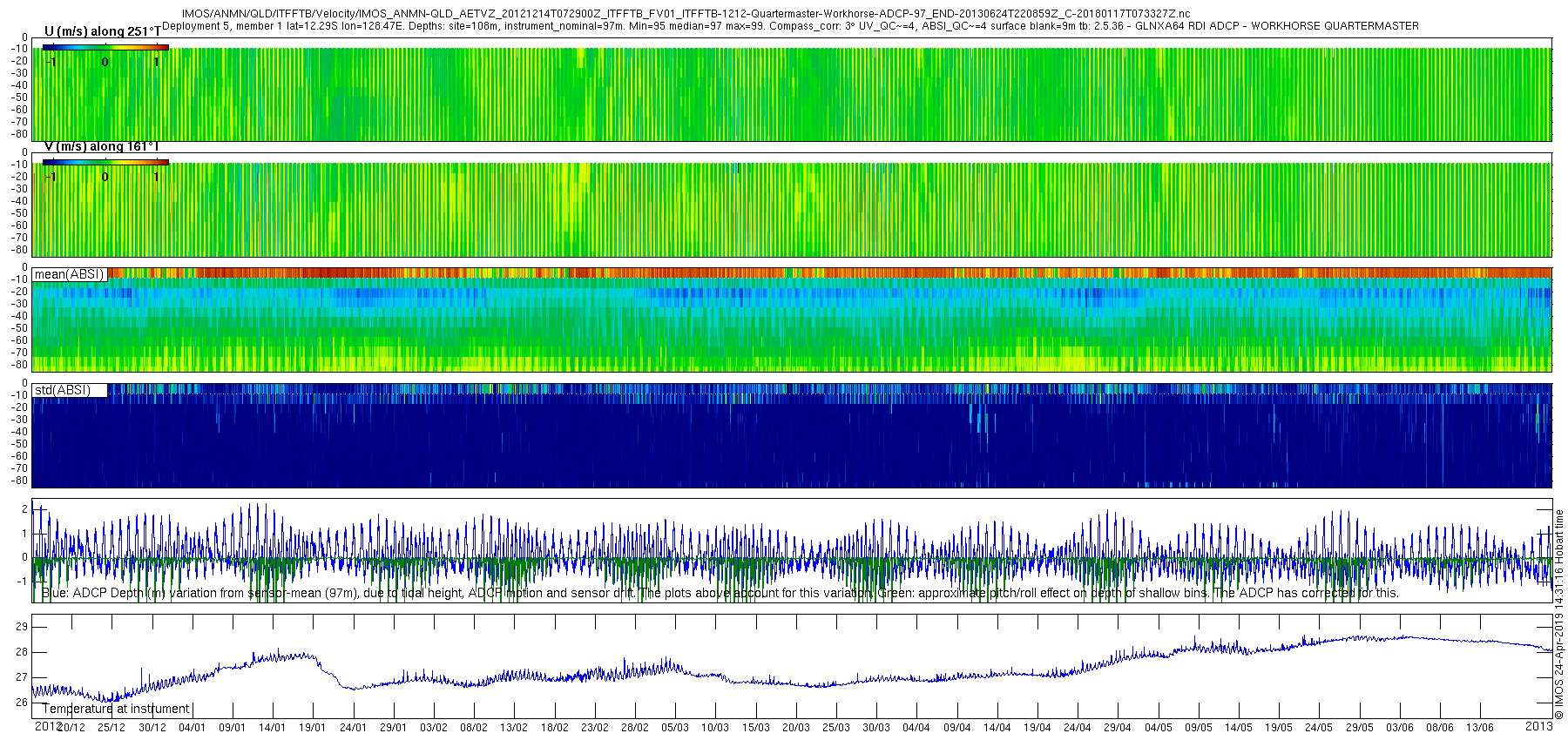The width and height of the screenshot is (1568, 740).
Task: Select the 05/03 date tick label
Action: click(675, 728)
